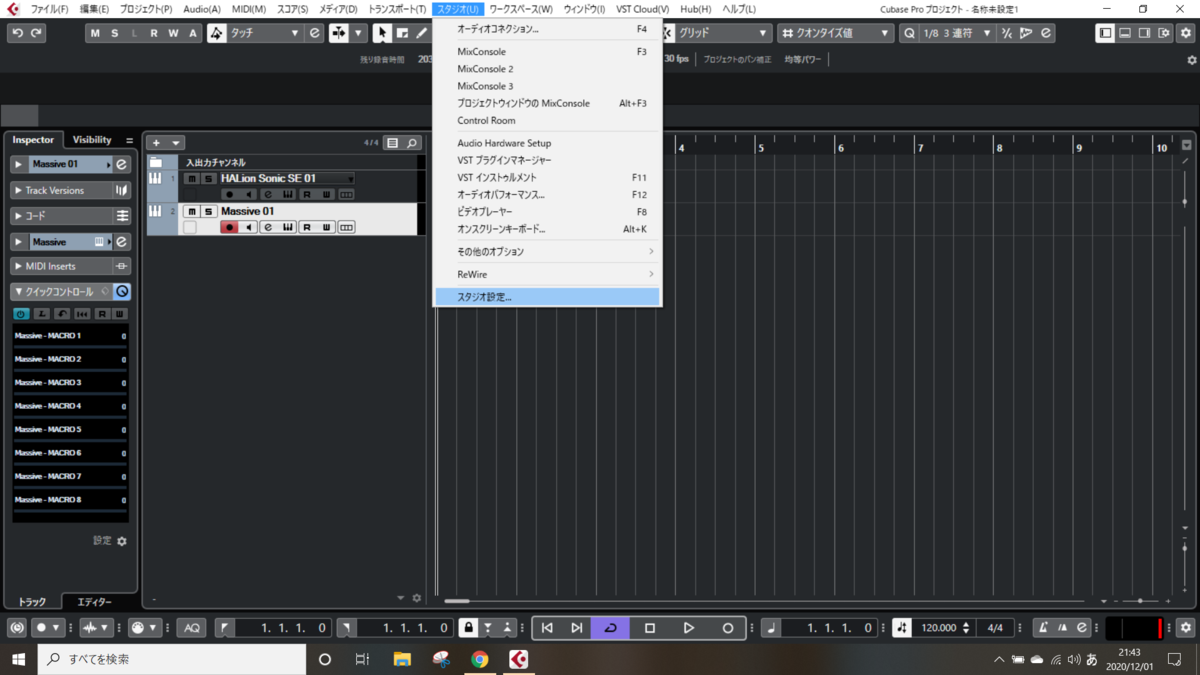Open the track list filter icon

click(x=392, y=143)
